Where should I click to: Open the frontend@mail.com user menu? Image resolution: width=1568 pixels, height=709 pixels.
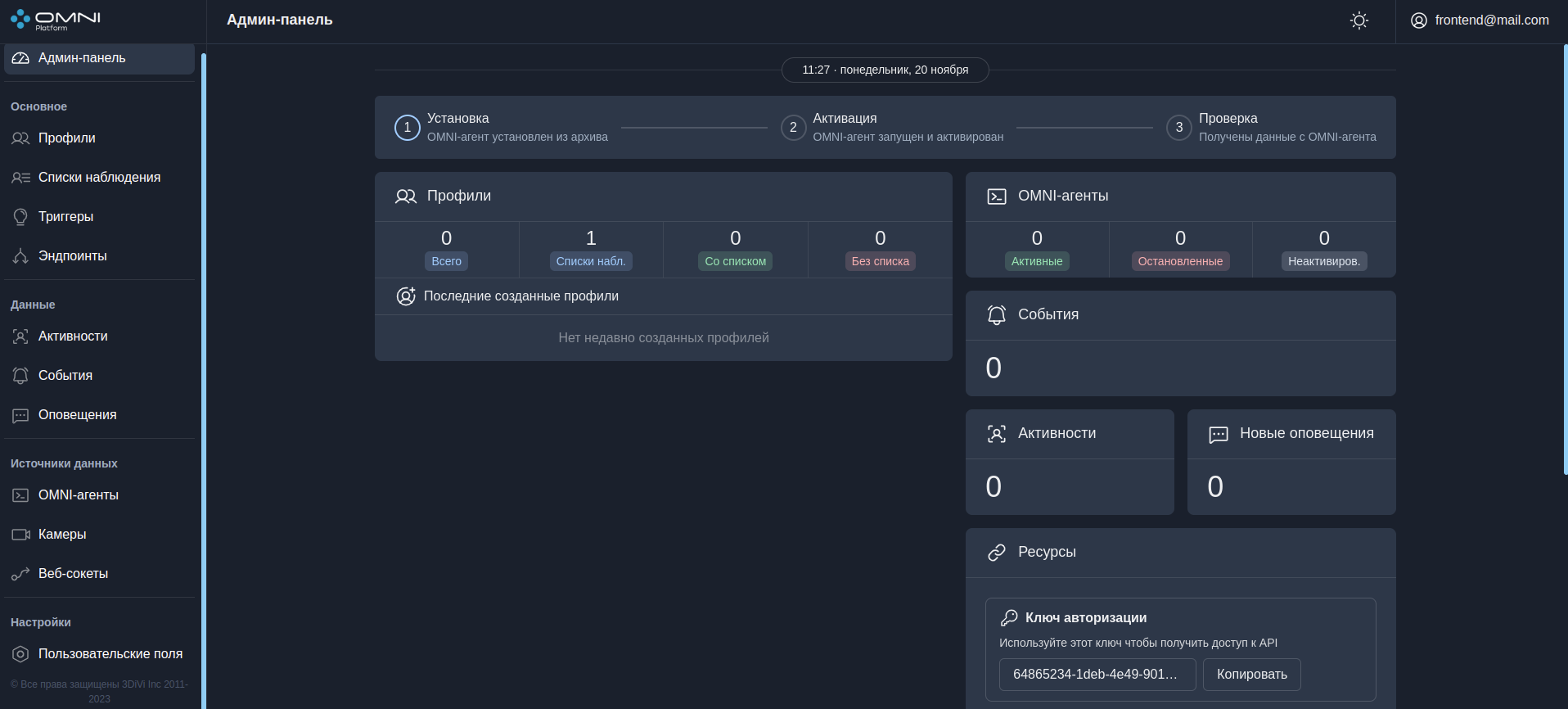point(1480,20)
